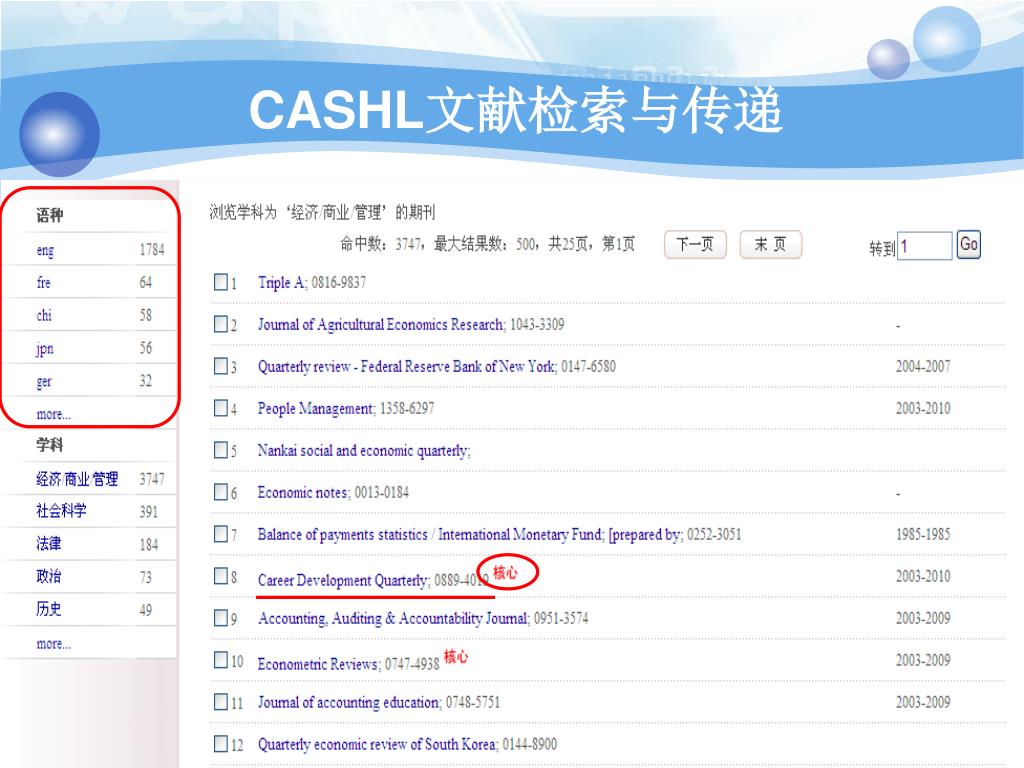Open Journal of Agricultural Economics Research link
Image resolution: width=1024 pixels, height=768 pixels.
pyautogui.click(x=381, y=325)
